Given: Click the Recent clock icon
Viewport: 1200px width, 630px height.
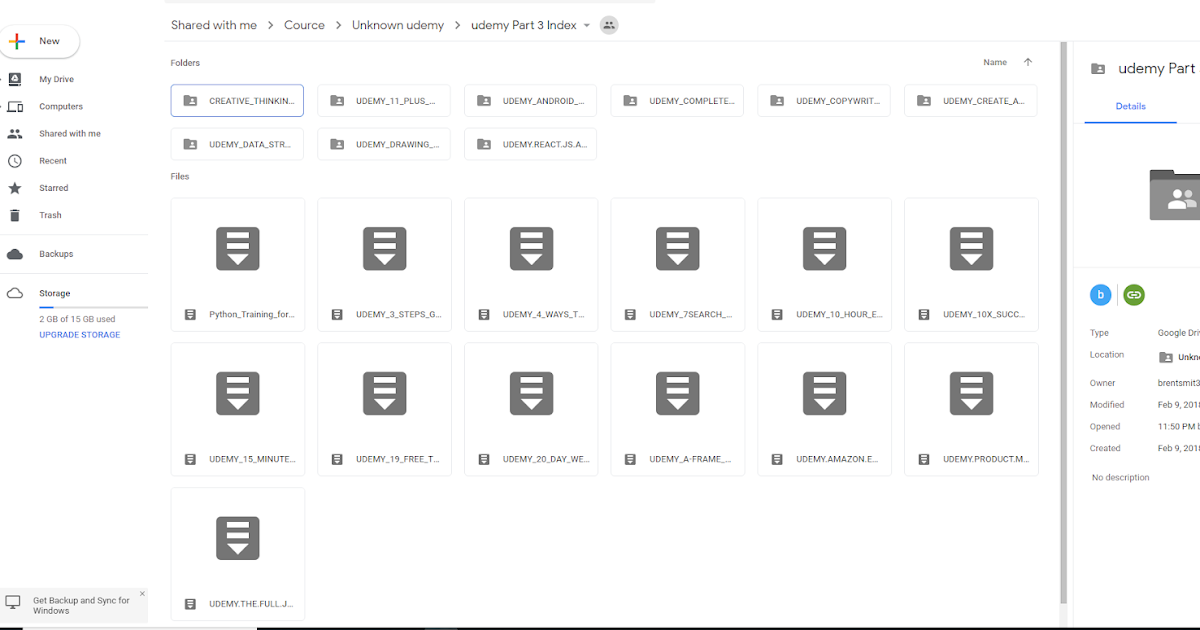Looking at the screenshot, I should pyautogui.click(x=15, y=161).
